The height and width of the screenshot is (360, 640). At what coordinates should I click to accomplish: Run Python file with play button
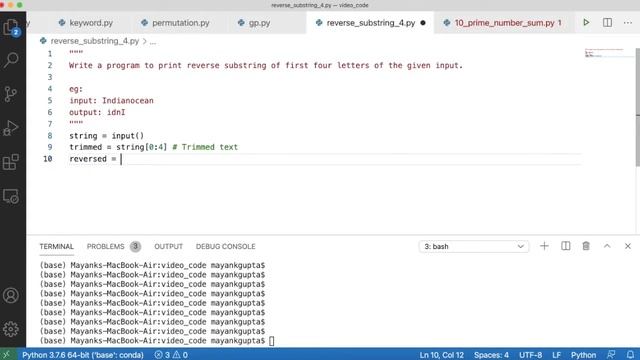pos(586,22)
